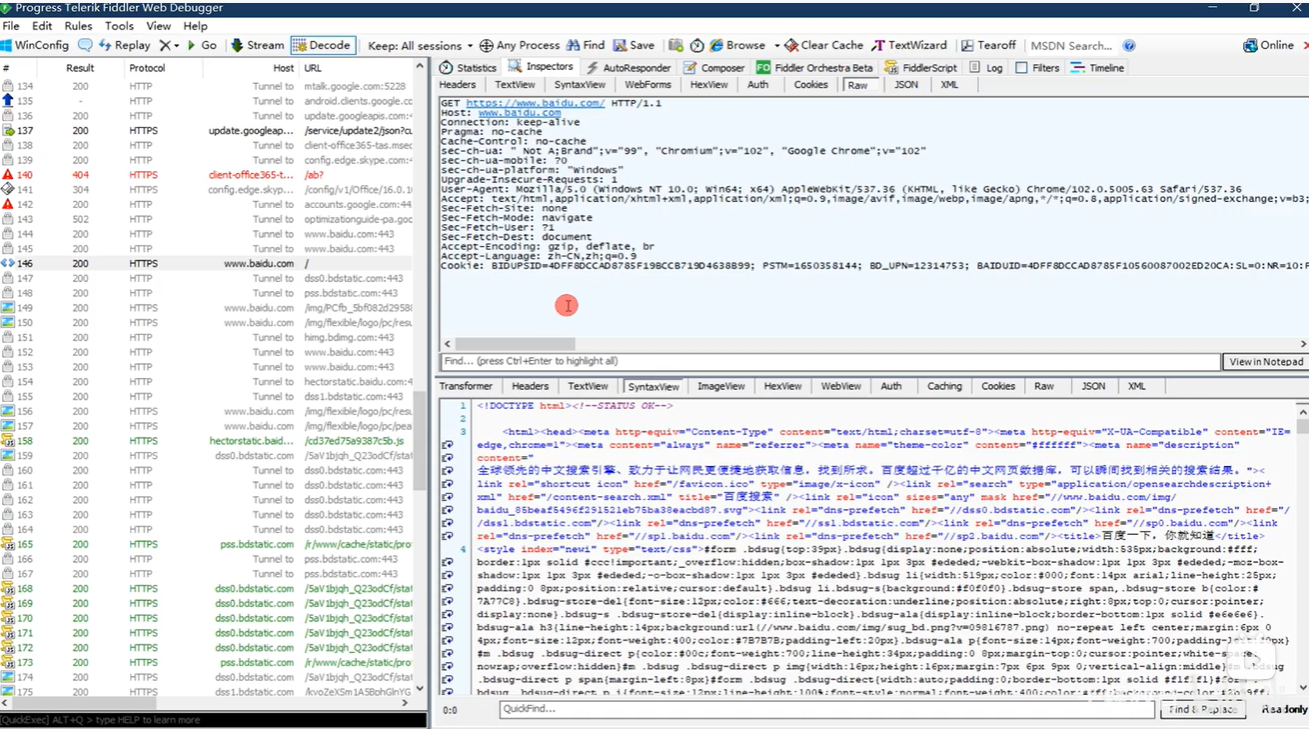Click the comment speech-bubble icon
This screenshot has height=729, width=1309.
pos(85,45)
